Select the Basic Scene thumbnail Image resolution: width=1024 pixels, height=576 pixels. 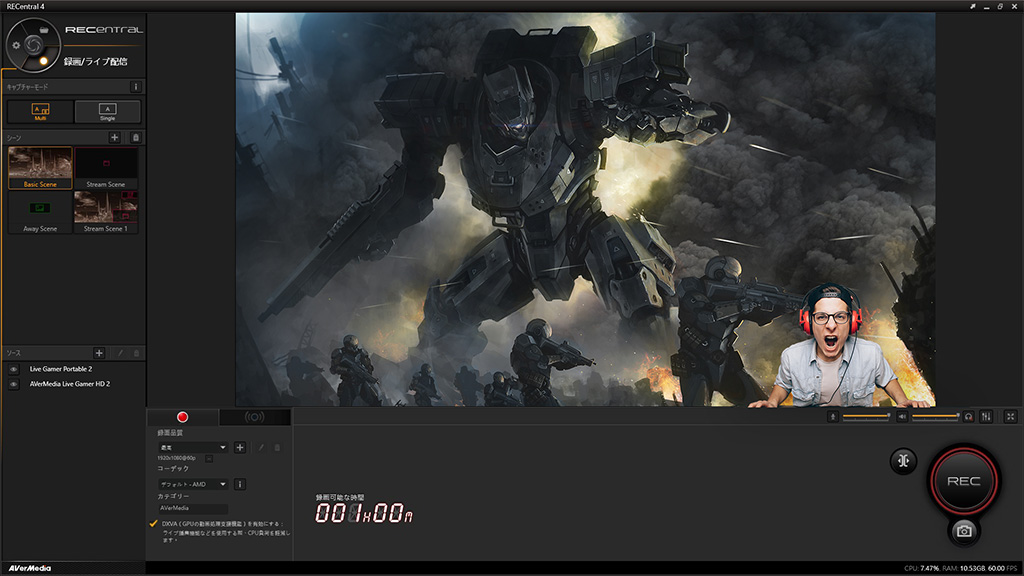[x=40, y=168]
